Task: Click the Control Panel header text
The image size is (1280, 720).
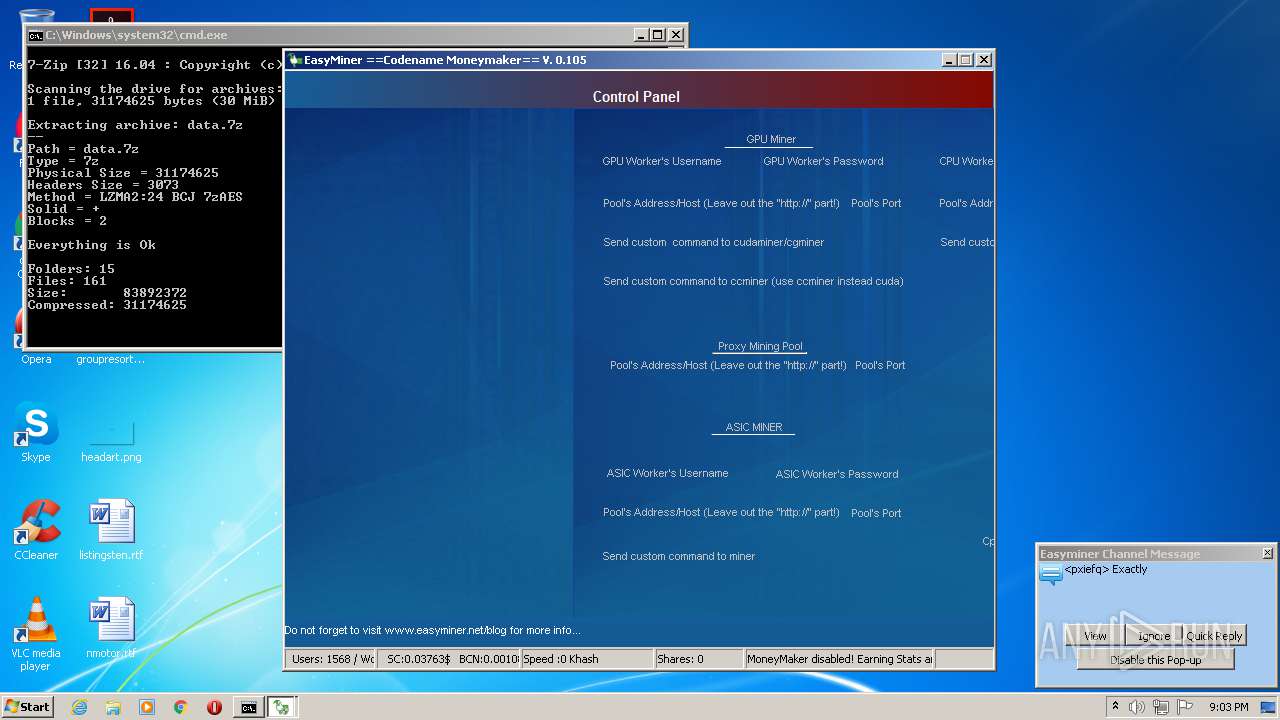Action: click(636, 97)
